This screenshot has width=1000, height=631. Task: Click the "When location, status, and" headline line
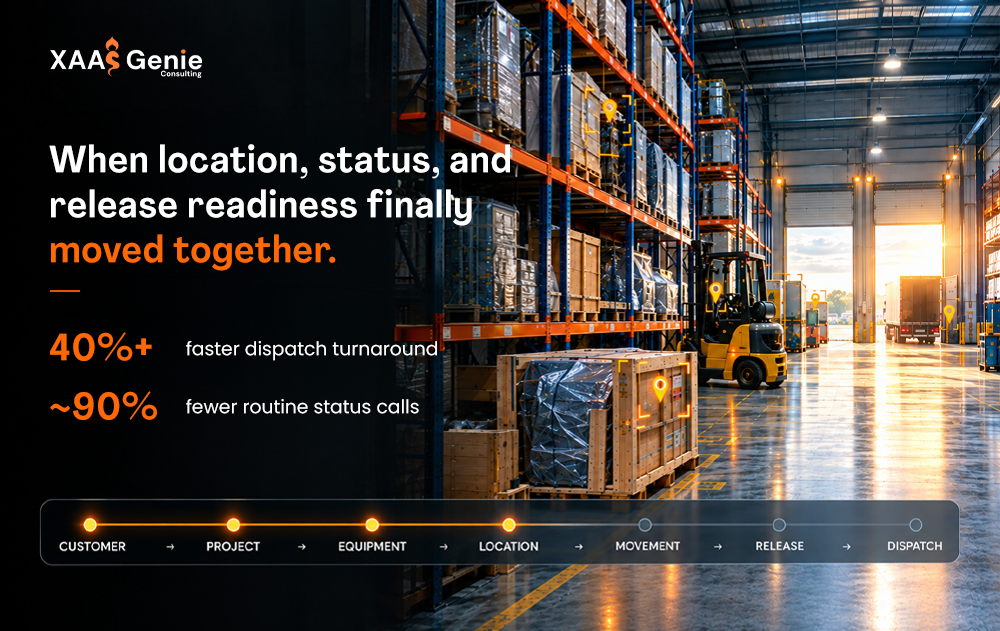pyautogui.click(x=281, y=160)
